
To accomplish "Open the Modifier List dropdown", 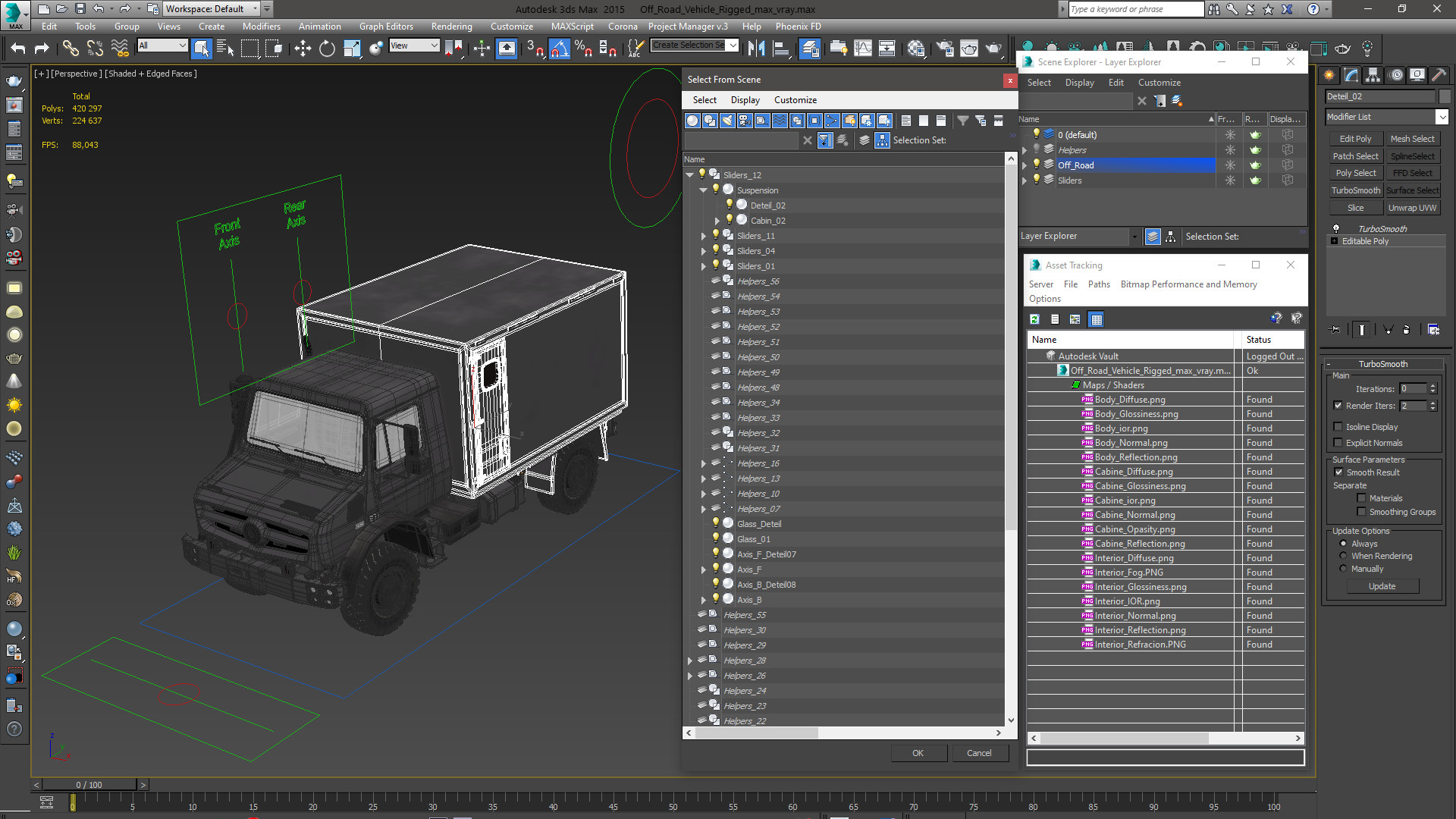I will coord(1442,117).
